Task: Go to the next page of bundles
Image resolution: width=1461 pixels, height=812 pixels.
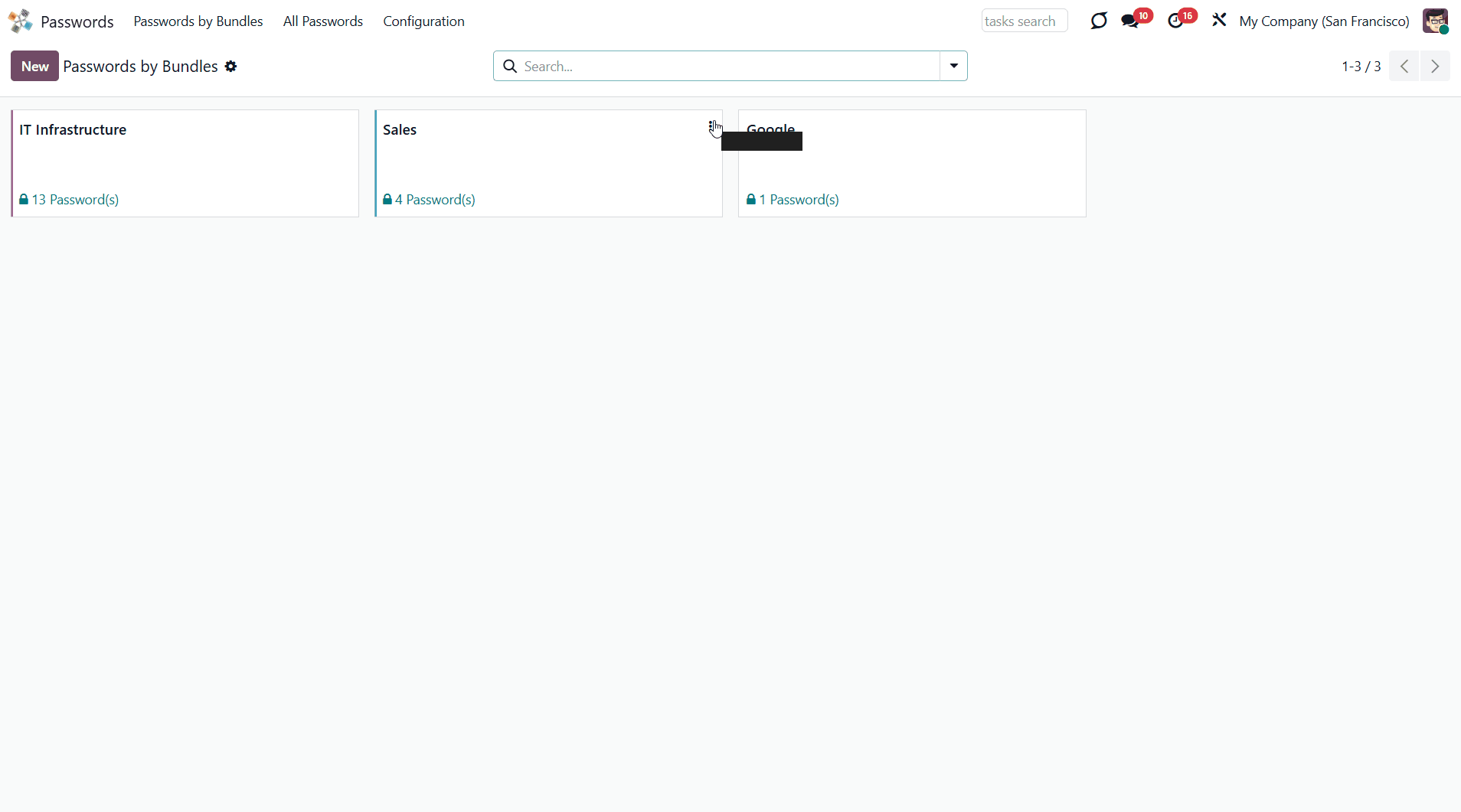Action: pos(1435,67)
